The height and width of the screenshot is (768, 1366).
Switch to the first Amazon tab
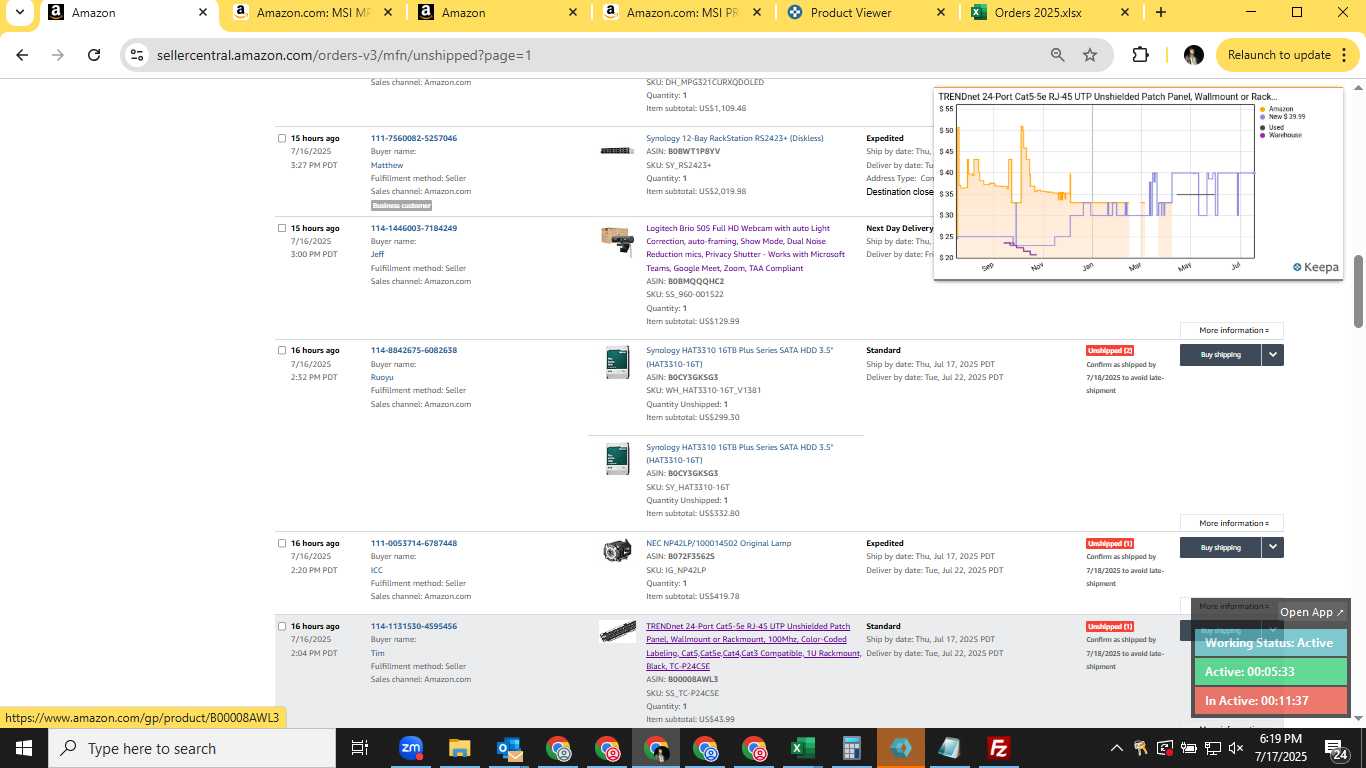[130, 13]
